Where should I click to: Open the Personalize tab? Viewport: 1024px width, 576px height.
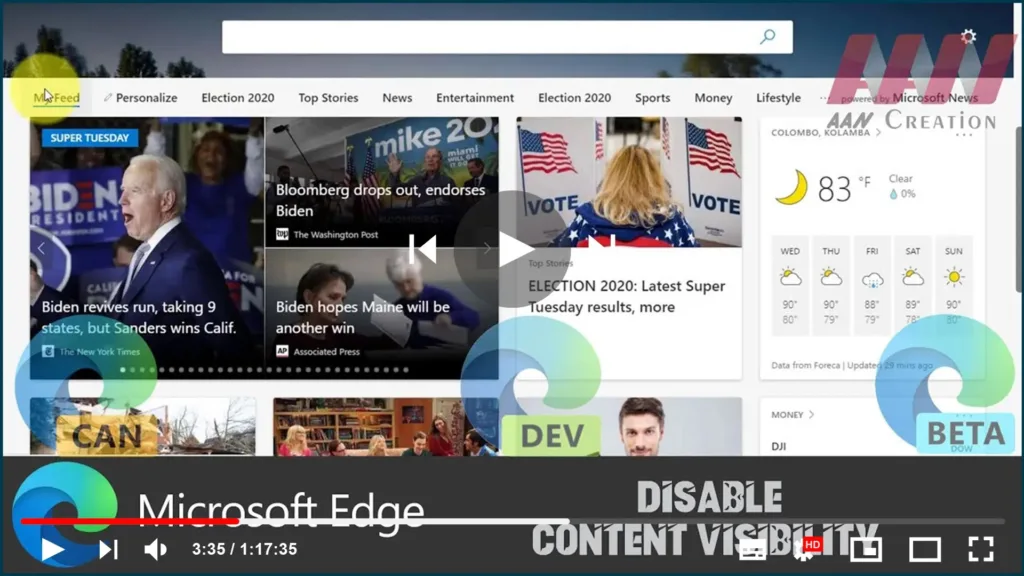[x=140, y=98]
